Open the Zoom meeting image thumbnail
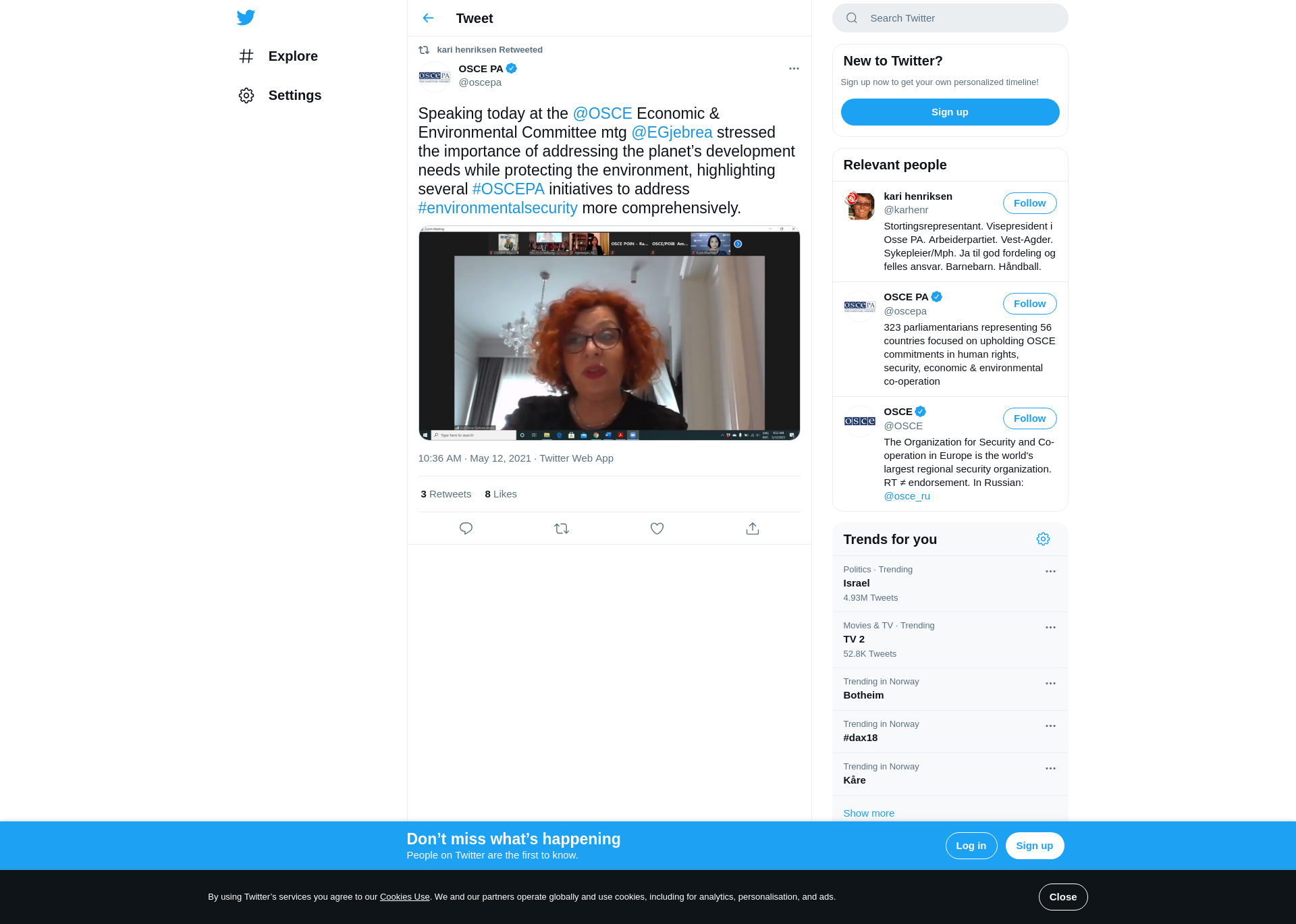Image resolution: width=1296 pixels, height=924 pixels. pyautogui.click(x=609, y=333)
